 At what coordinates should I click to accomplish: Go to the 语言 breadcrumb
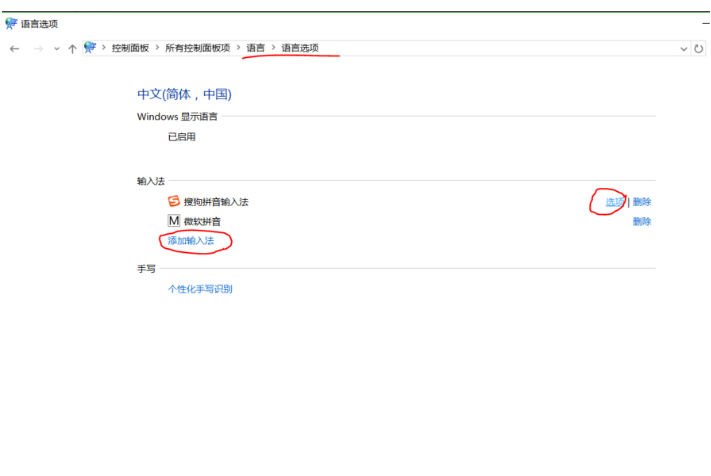(x=256, y=48)
